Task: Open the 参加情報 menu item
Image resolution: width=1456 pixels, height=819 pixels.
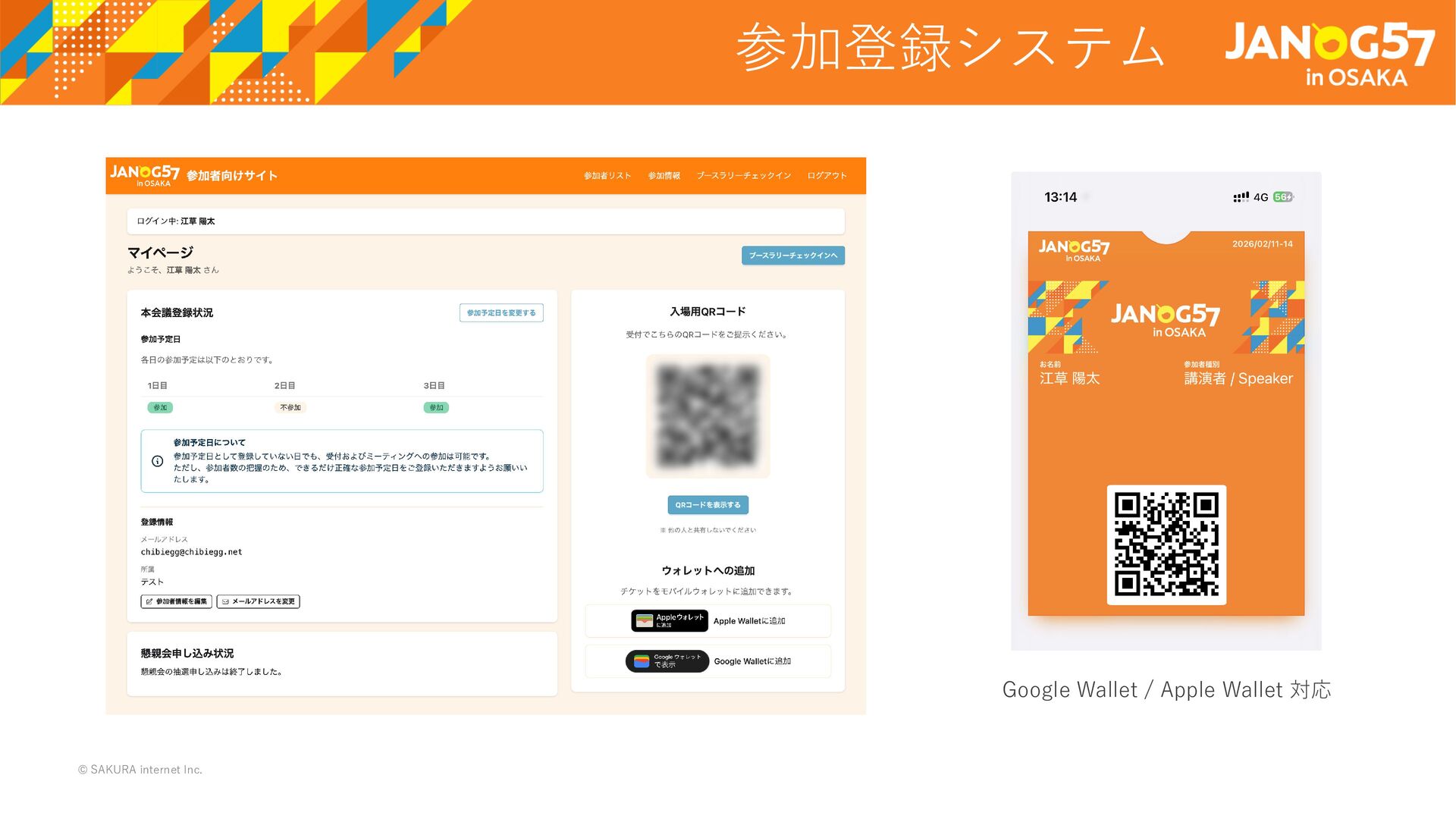Action: pyautogui.click(x=664, y=175)
